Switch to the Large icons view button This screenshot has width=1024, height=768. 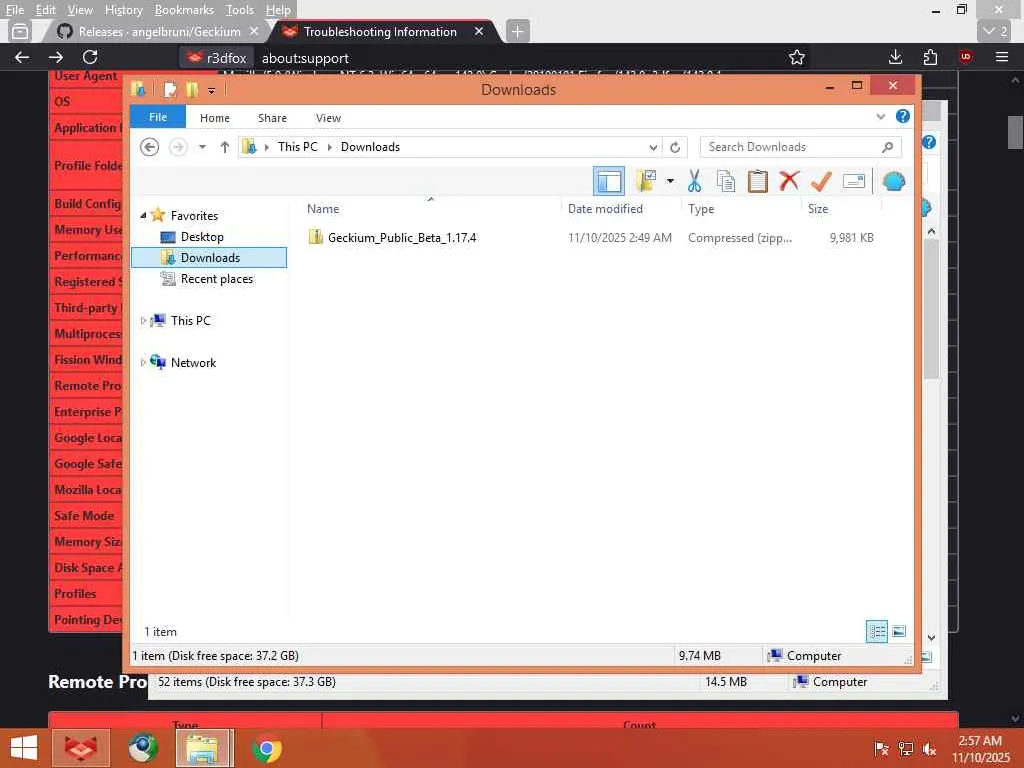click(899, 632)
